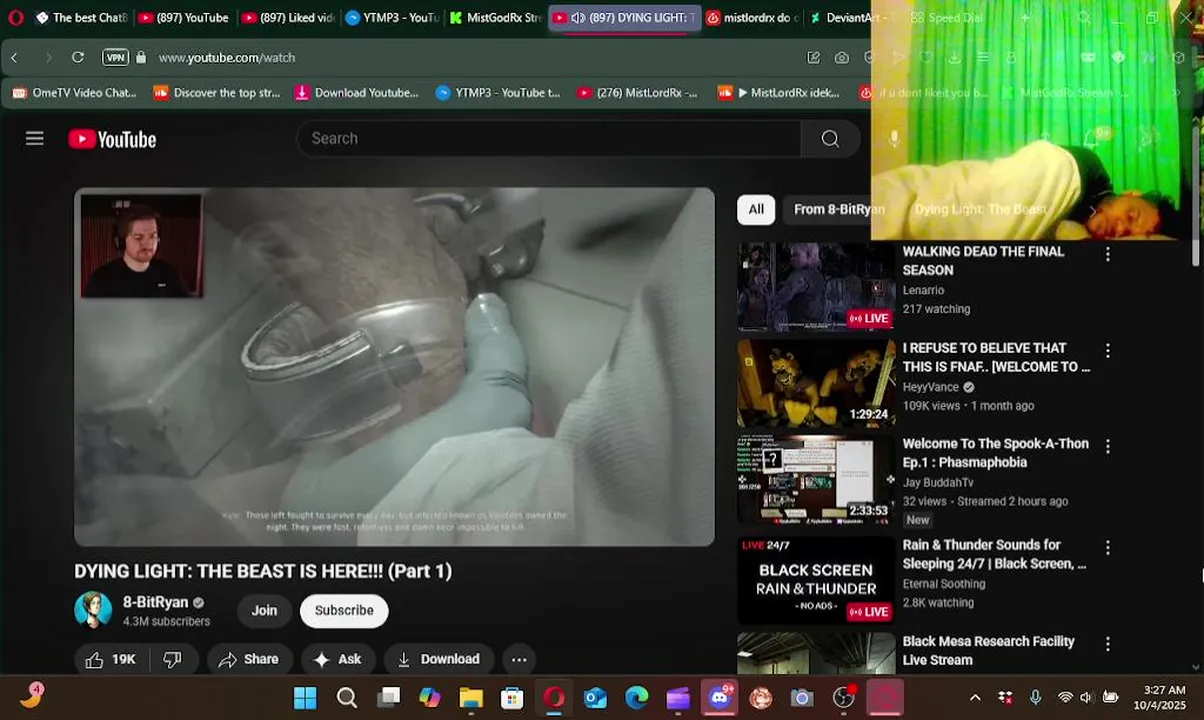Open options menu for Black Mesa stream
Screen dimensions: 1204x720
(x=1107, y=644)
